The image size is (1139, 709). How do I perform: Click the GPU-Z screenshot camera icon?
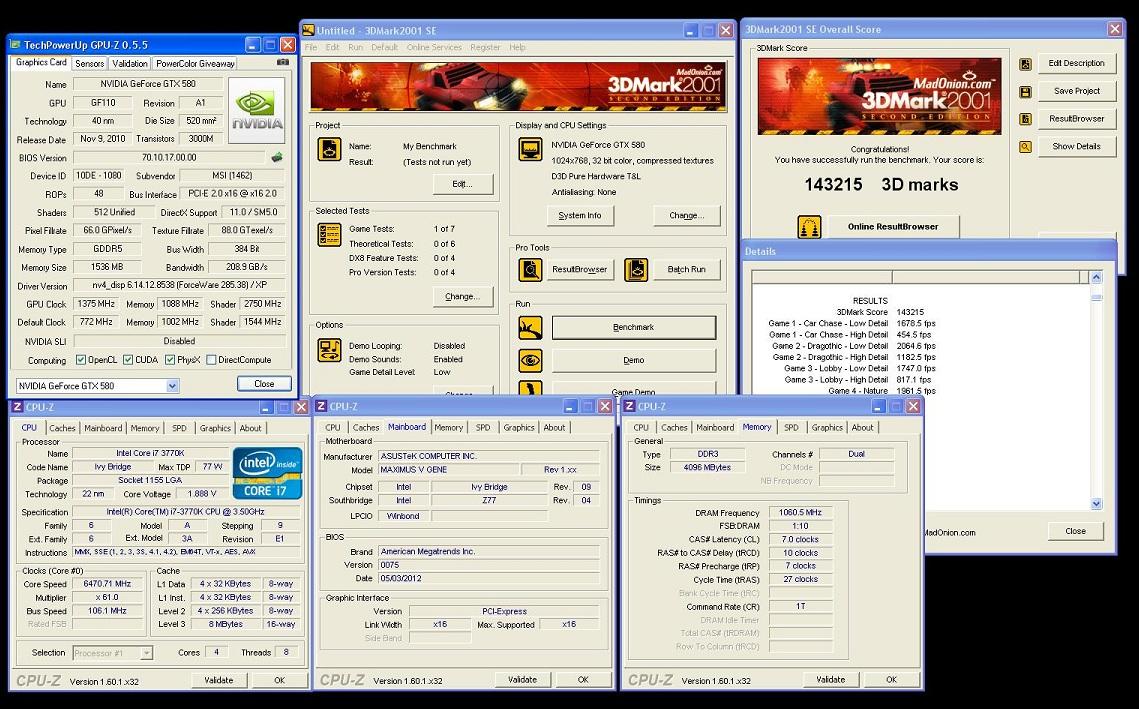coord(283,63)
